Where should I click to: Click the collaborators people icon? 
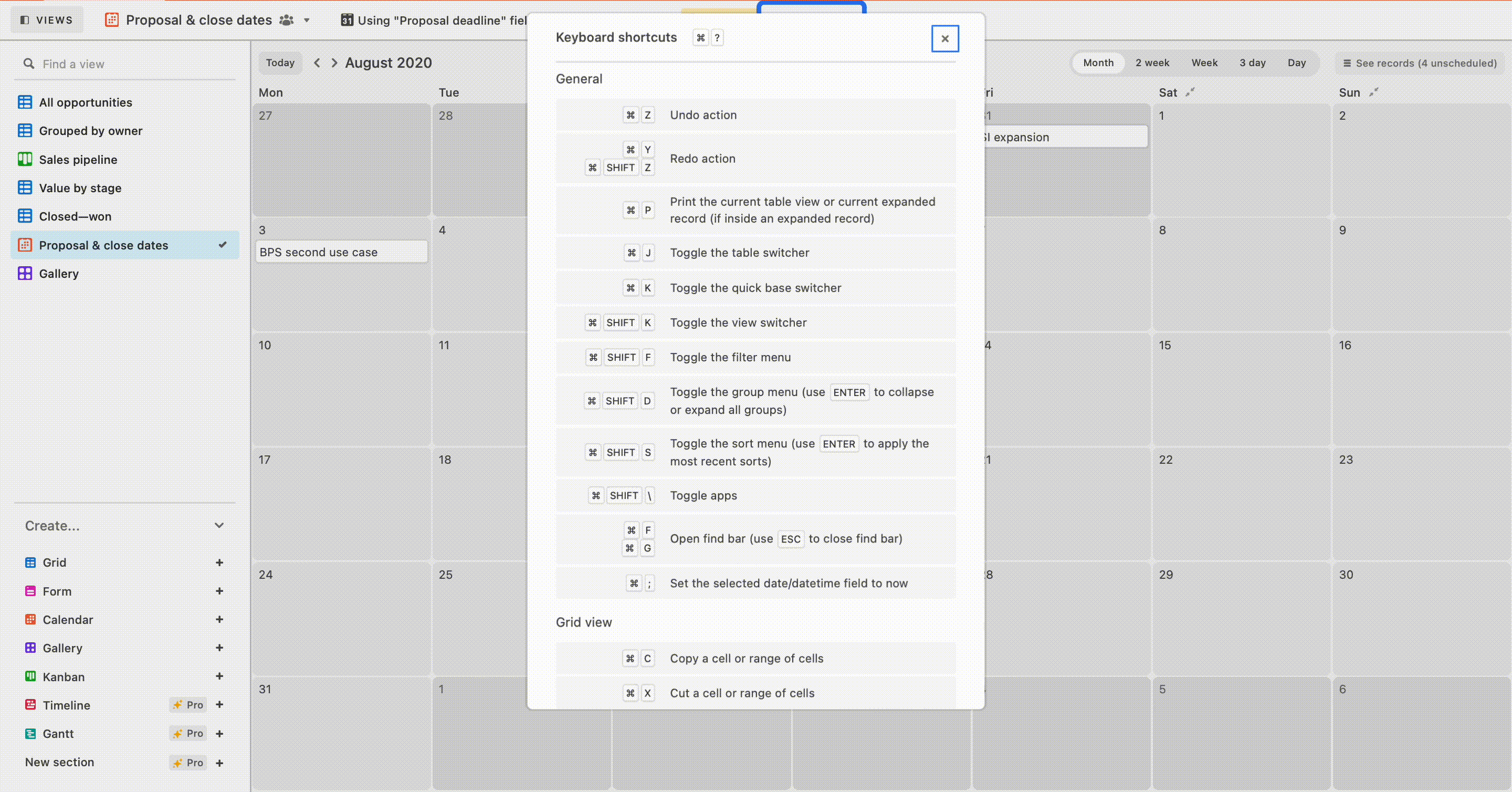[x=287, y=20]
